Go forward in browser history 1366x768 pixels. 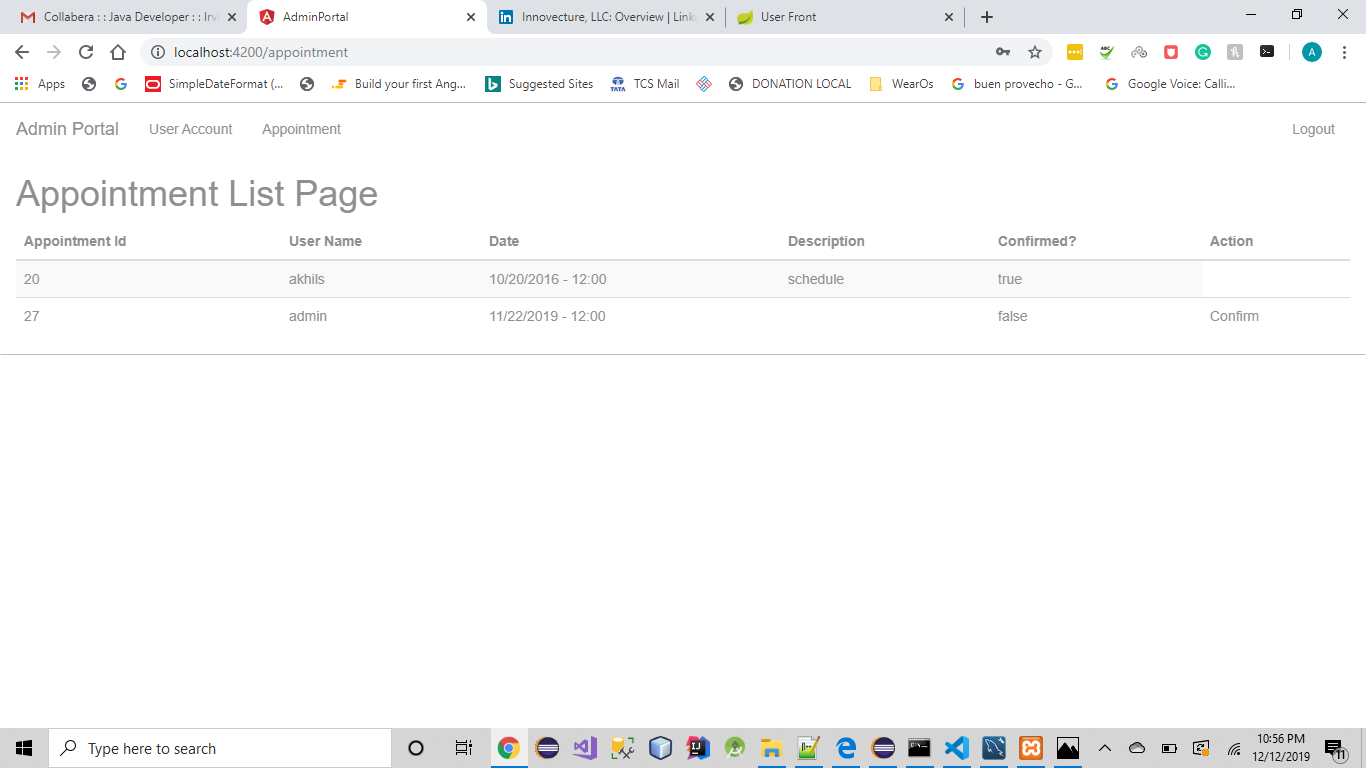point(54,52)
